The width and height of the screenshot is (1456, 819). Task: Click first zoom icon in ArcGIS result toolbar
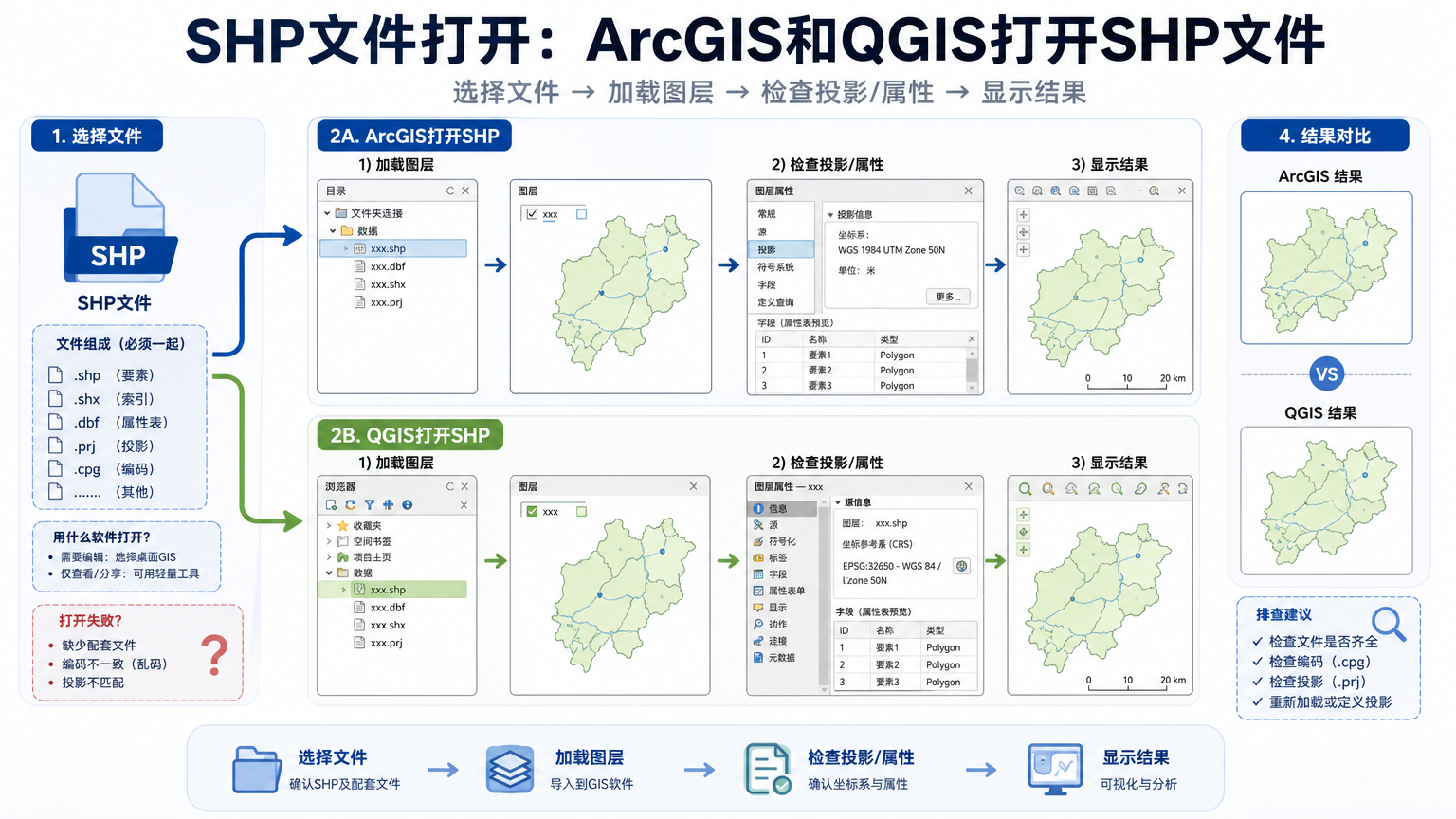pos(1020,191)
